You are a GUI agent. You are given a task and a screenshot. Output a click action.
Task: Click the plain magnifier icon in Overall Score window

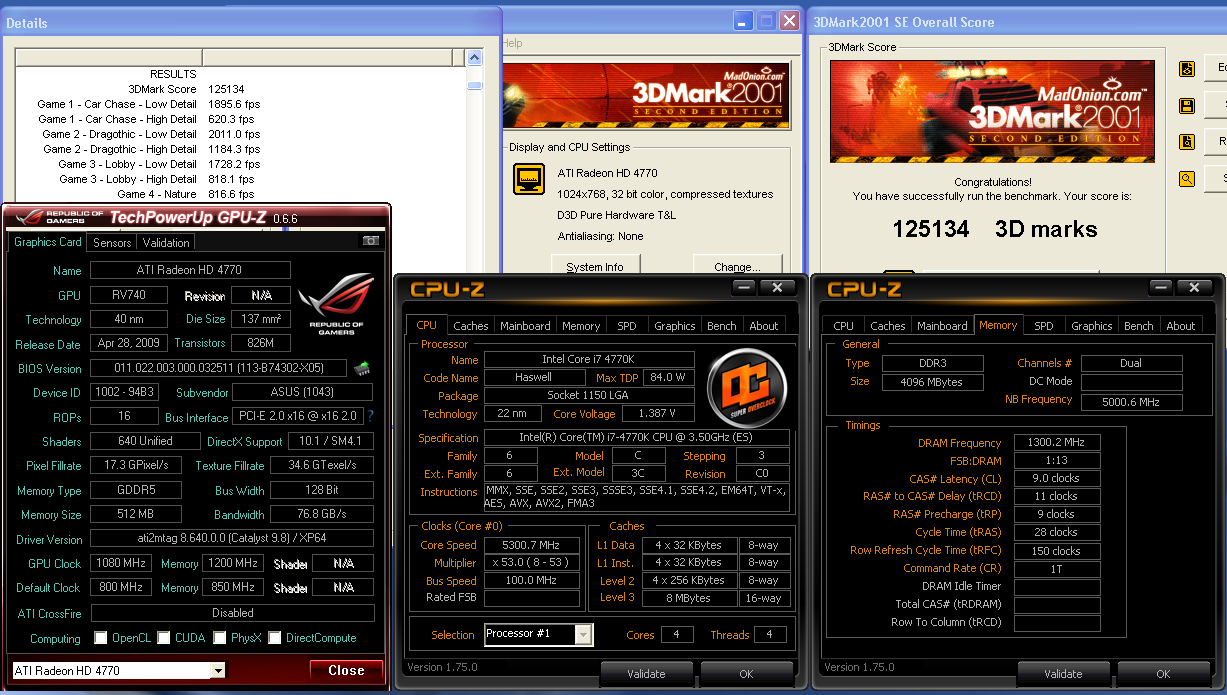(x=1187, y=179)
